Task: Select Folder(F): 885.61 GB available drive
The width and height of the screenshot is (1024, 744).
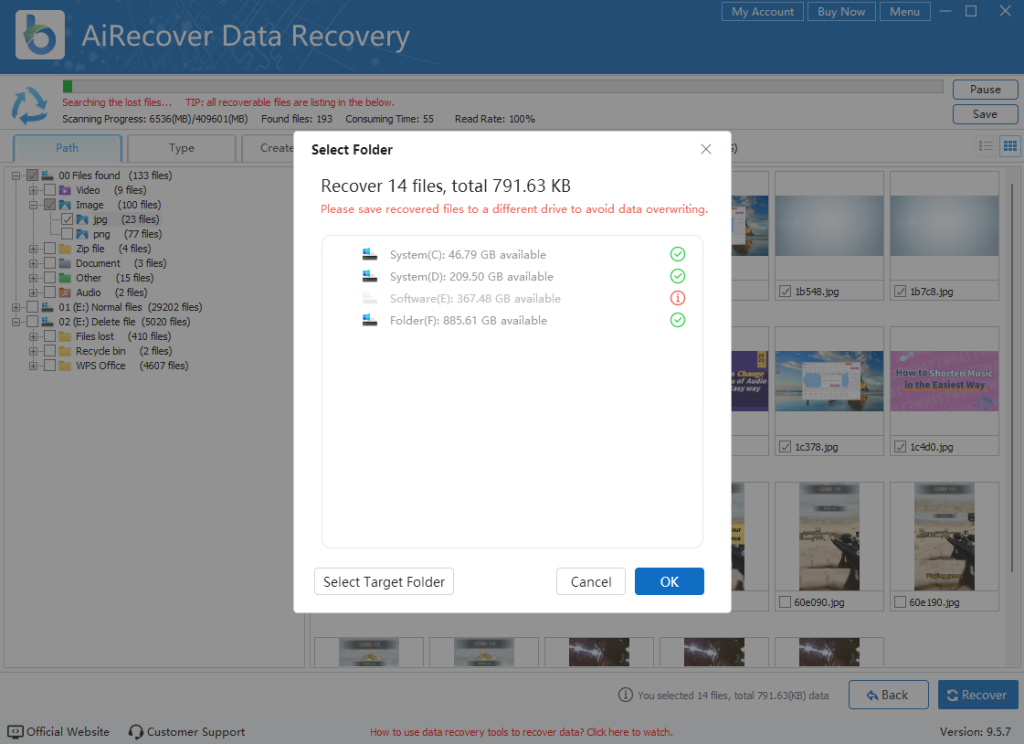Action: point(511,320)
